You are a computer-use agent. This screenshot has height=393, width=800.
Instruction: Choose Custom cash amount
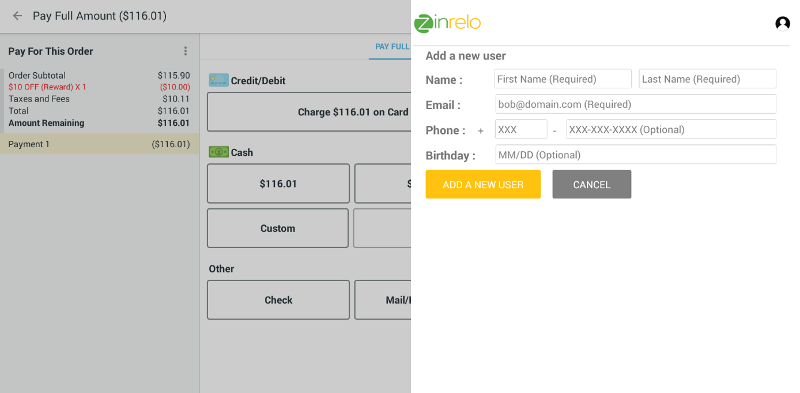pyautogui.click(x=278, y=228)
